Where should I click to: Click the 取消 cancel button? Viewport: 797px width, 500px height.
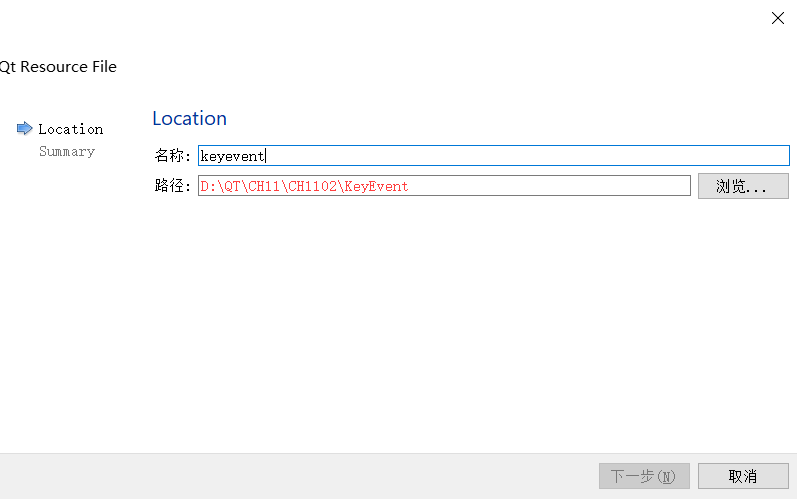pos(743,476)
